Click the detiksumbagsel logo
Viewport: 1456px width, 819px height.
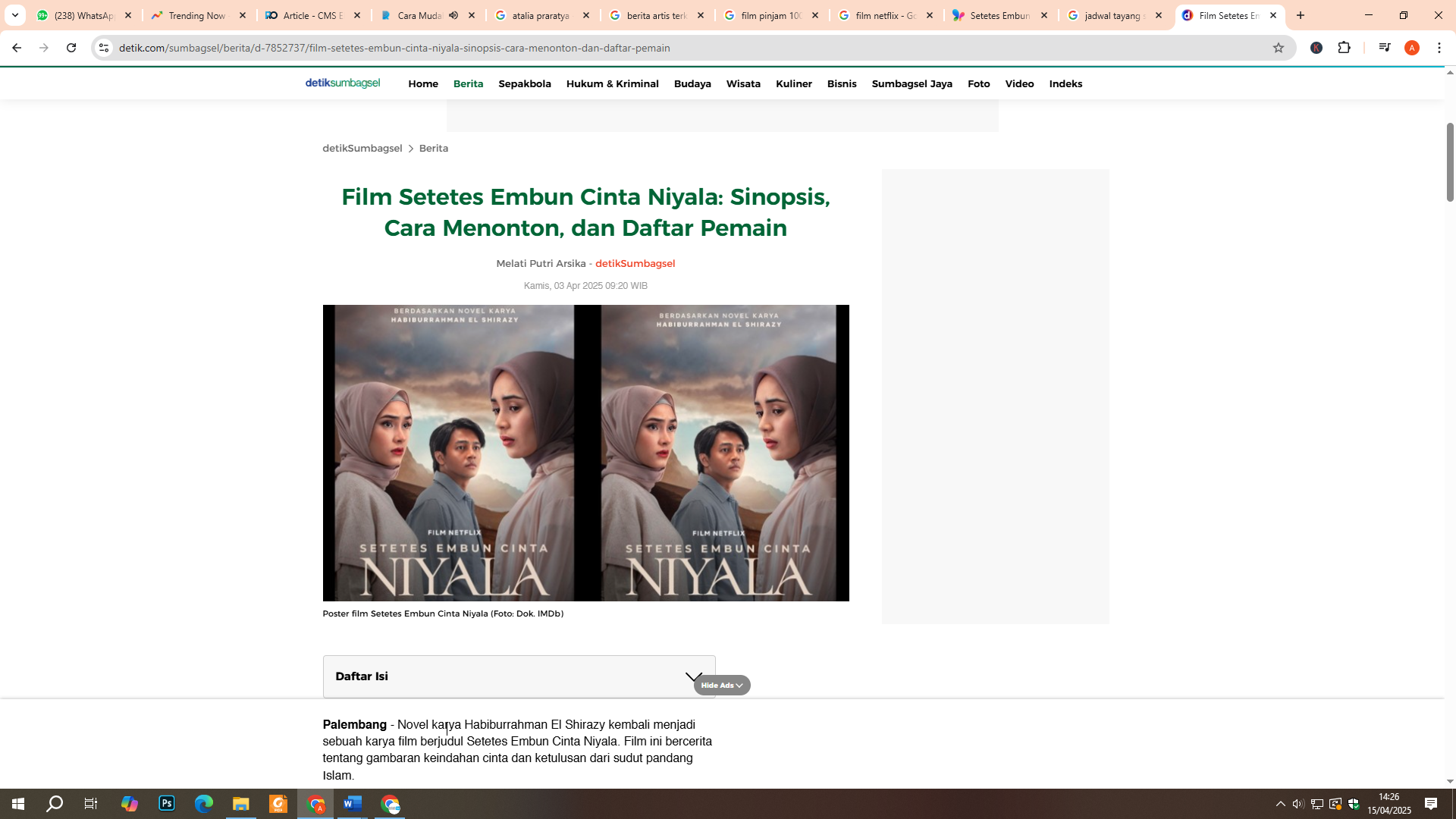point(343,83)
